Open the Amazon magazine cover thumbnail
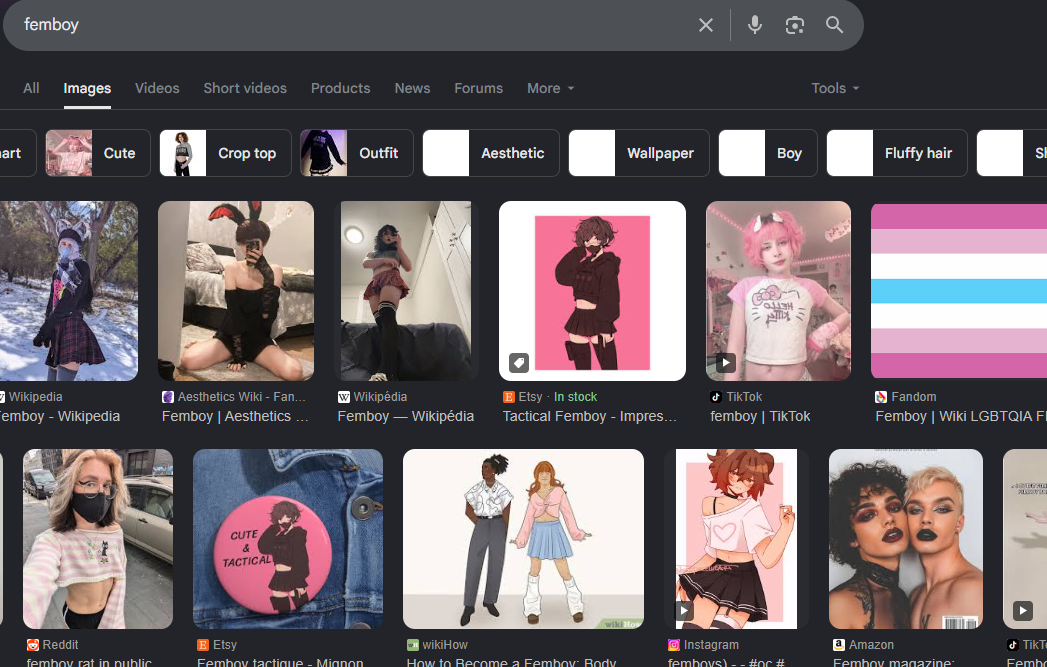 (906, 539)
